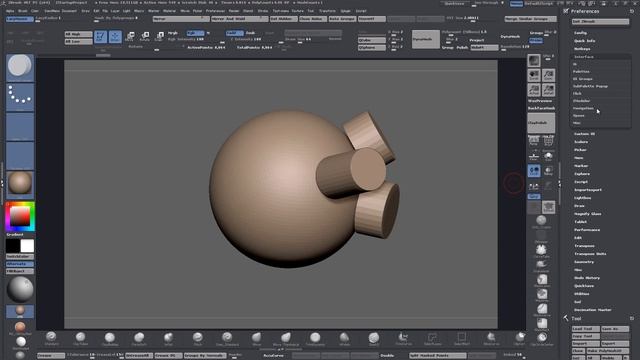Toggle the Persp perspective icon
Image resolution: width=640 pixels, height=360 pixels.
click(534, 142)
